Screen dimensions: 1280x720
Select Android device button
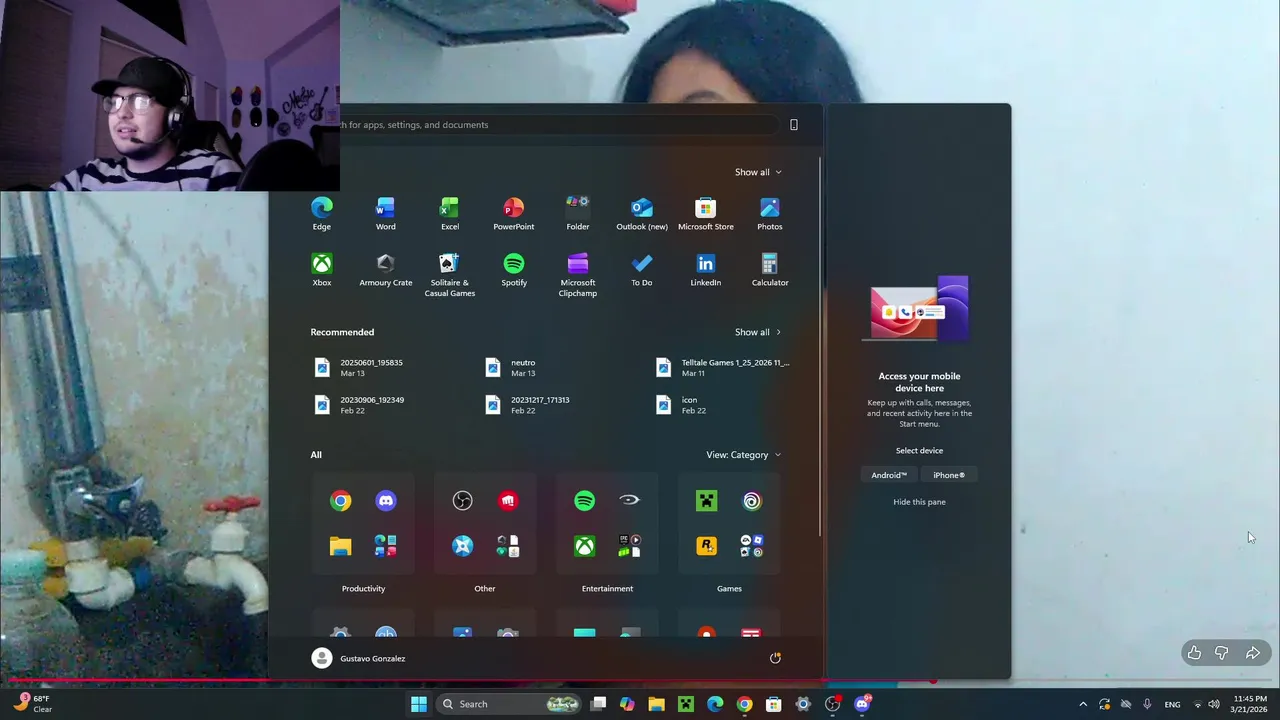[x=889, y=475]
